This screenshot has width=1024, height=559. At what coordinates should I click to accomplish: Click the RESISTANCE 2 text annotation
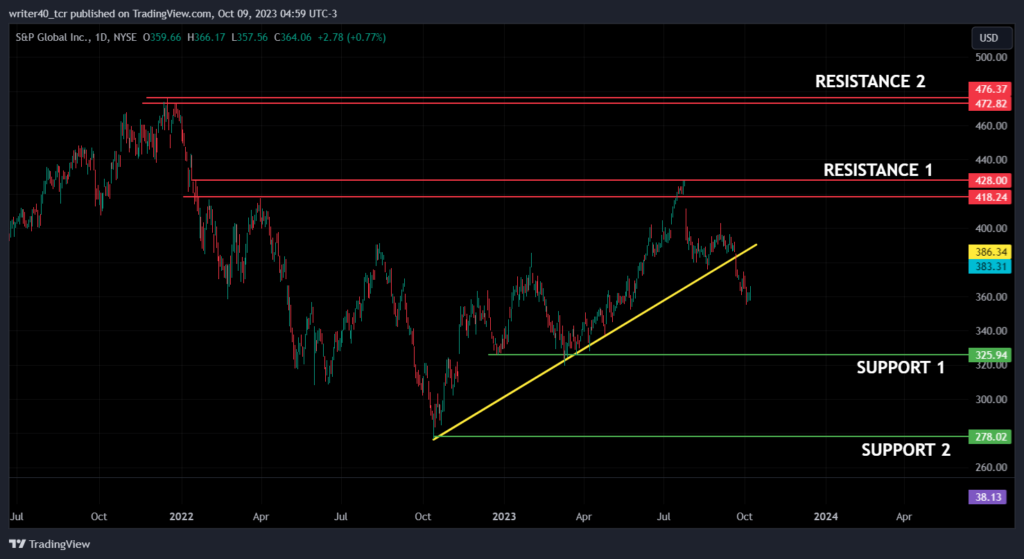tap(870, 81)
